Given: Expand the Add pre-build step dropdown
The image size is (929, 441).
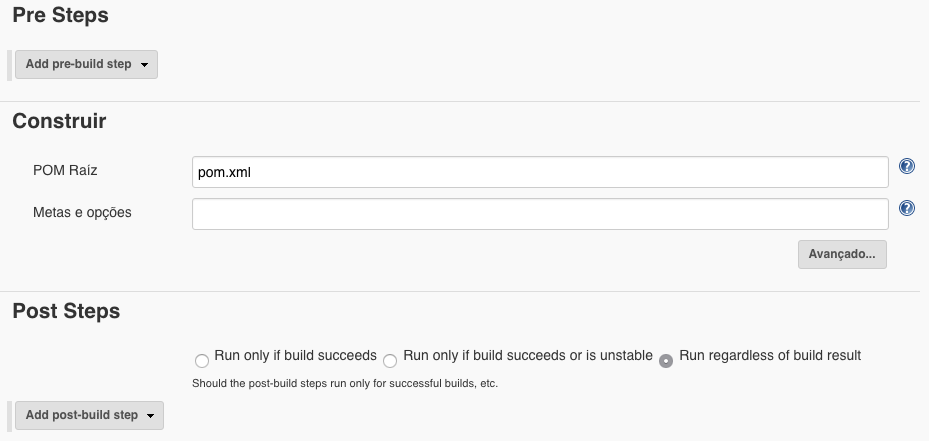Looking at the screenshot, I should tap(87, 64).
